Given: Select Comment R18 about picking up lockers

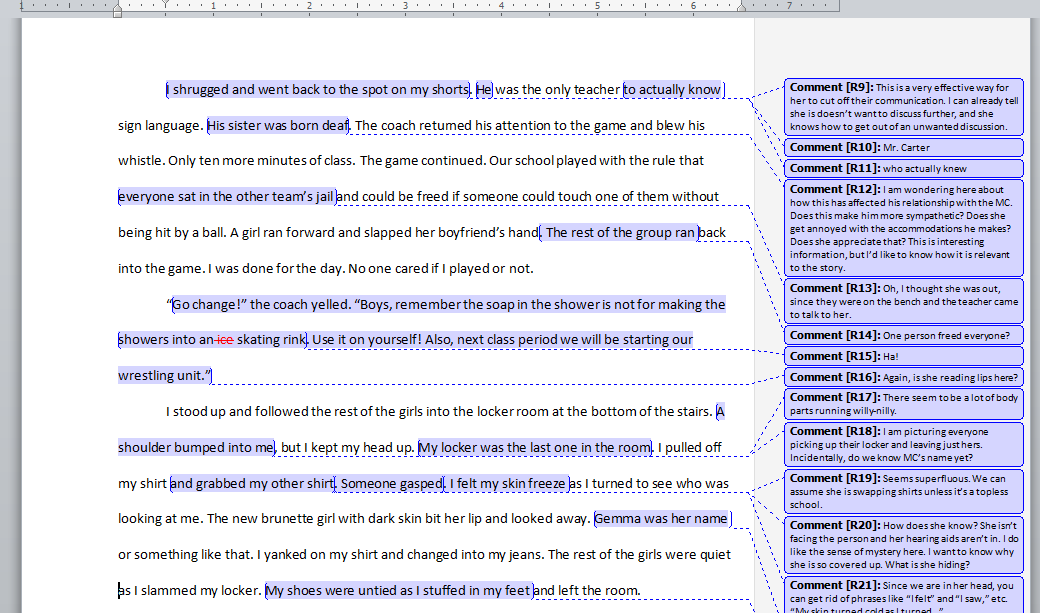Looking at the screenshot, I should (x=903, y=444).
